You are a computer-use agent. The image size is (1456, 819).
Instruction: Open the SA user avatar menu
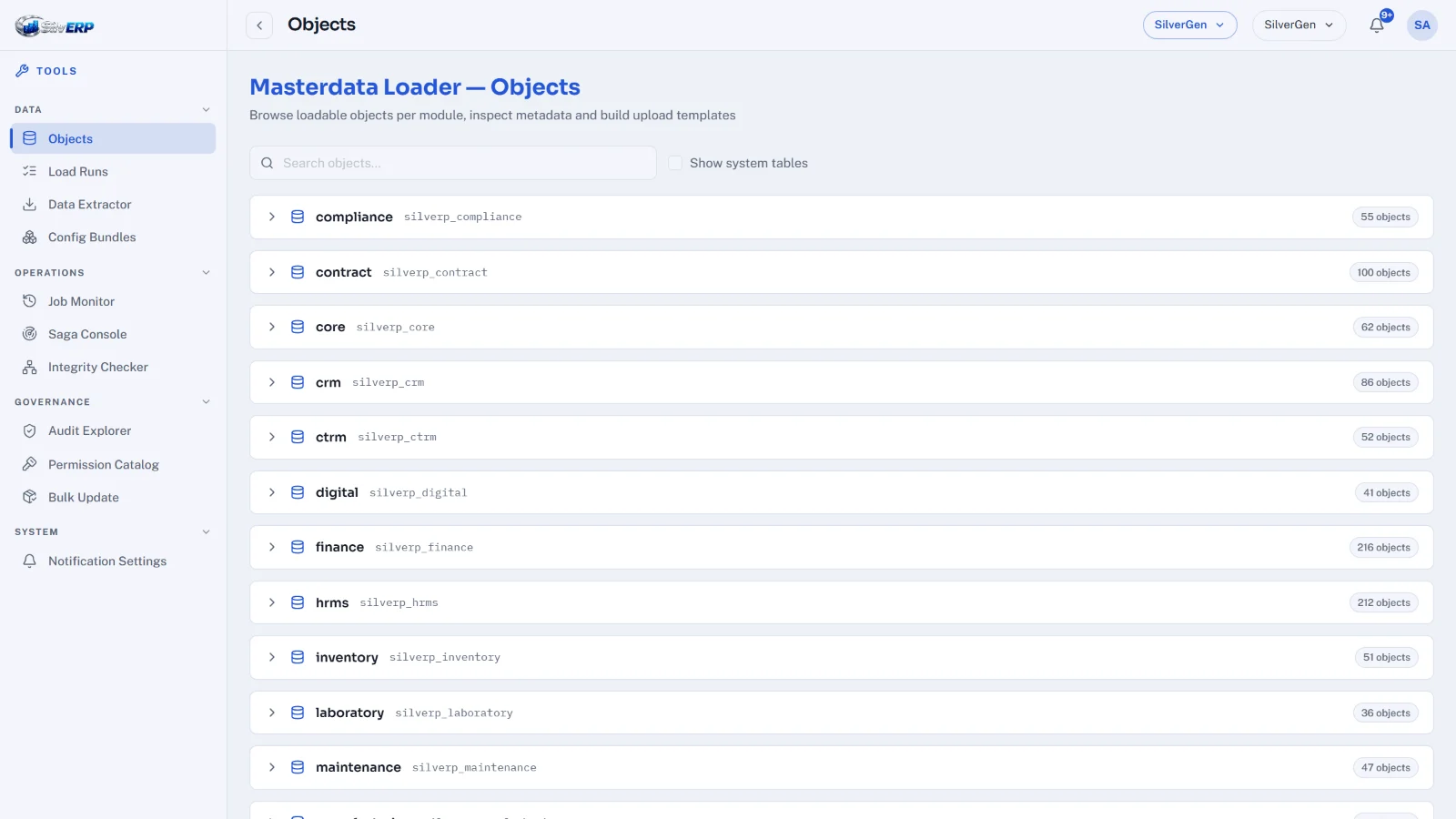[x=1422, y=25]
